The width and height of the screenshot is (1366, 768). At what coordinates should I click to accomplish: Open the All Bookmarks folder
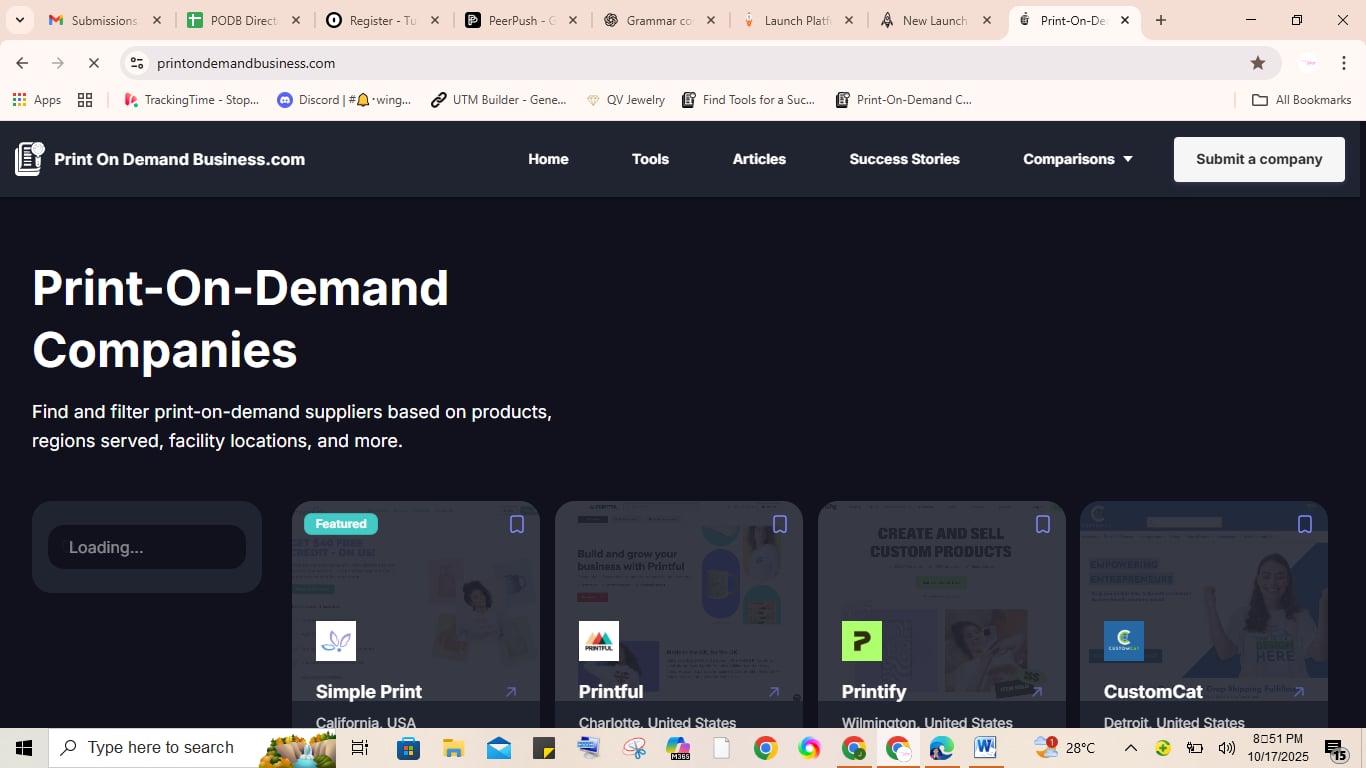pos(1301,99)
